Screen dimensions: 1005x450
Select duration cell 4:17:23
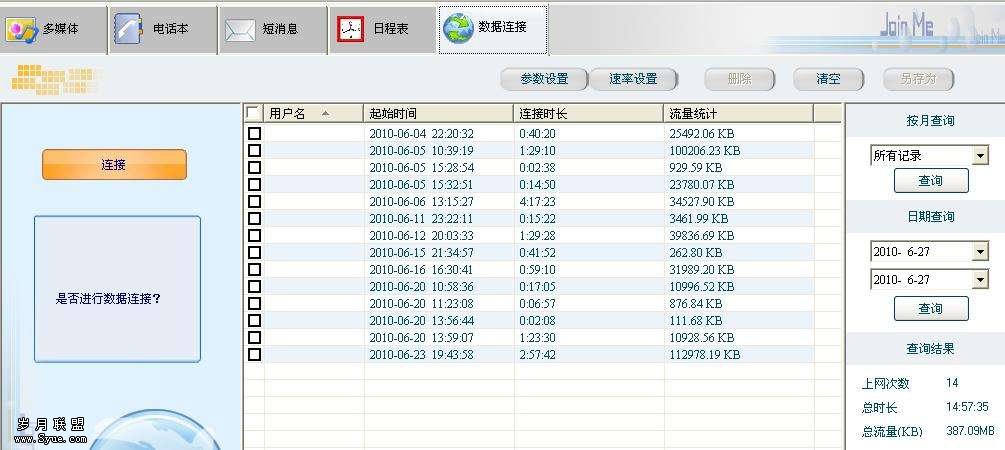[540, 201]
